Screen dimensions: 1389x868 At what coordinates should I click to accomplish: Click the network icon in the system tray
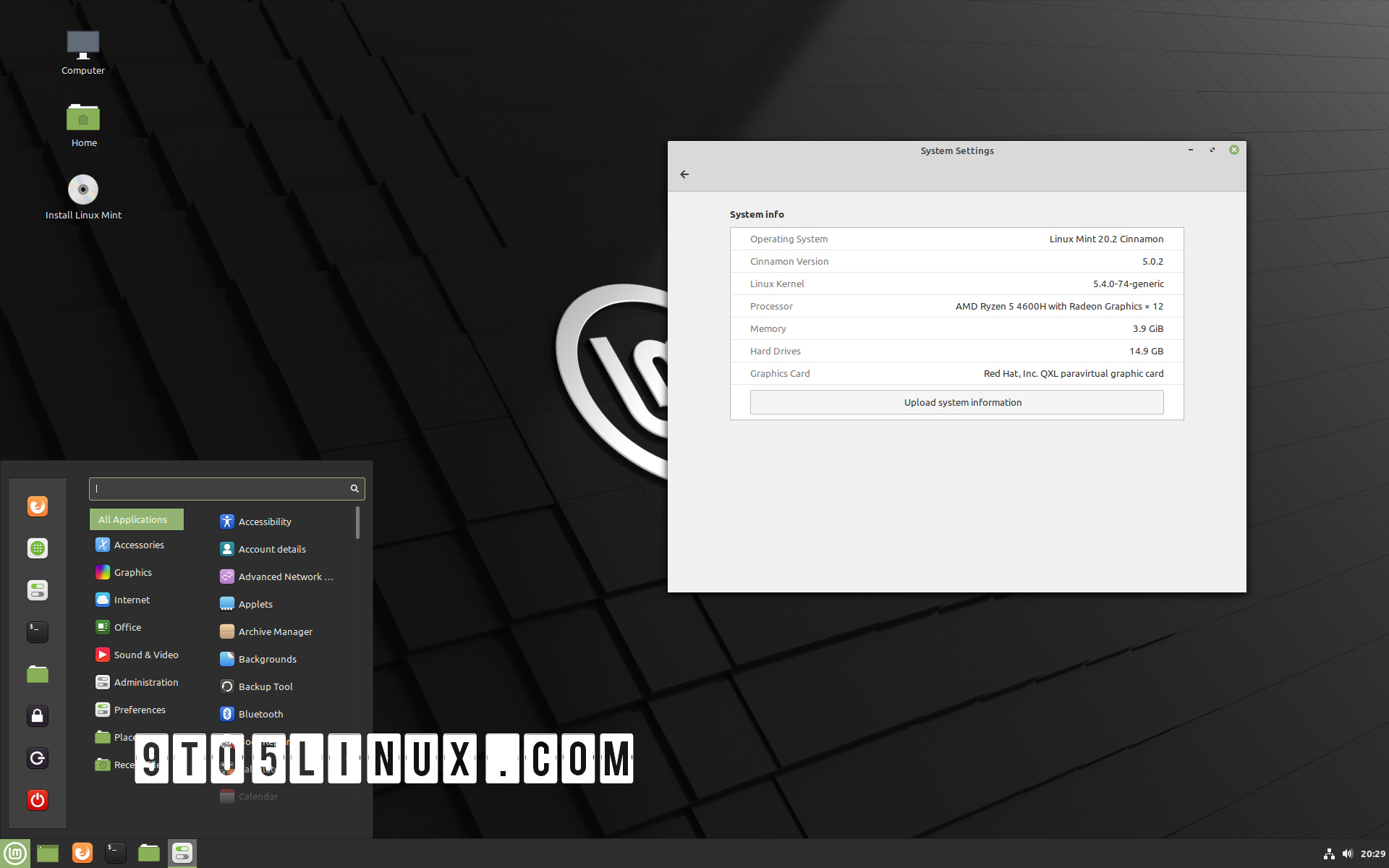point(1330,854)
